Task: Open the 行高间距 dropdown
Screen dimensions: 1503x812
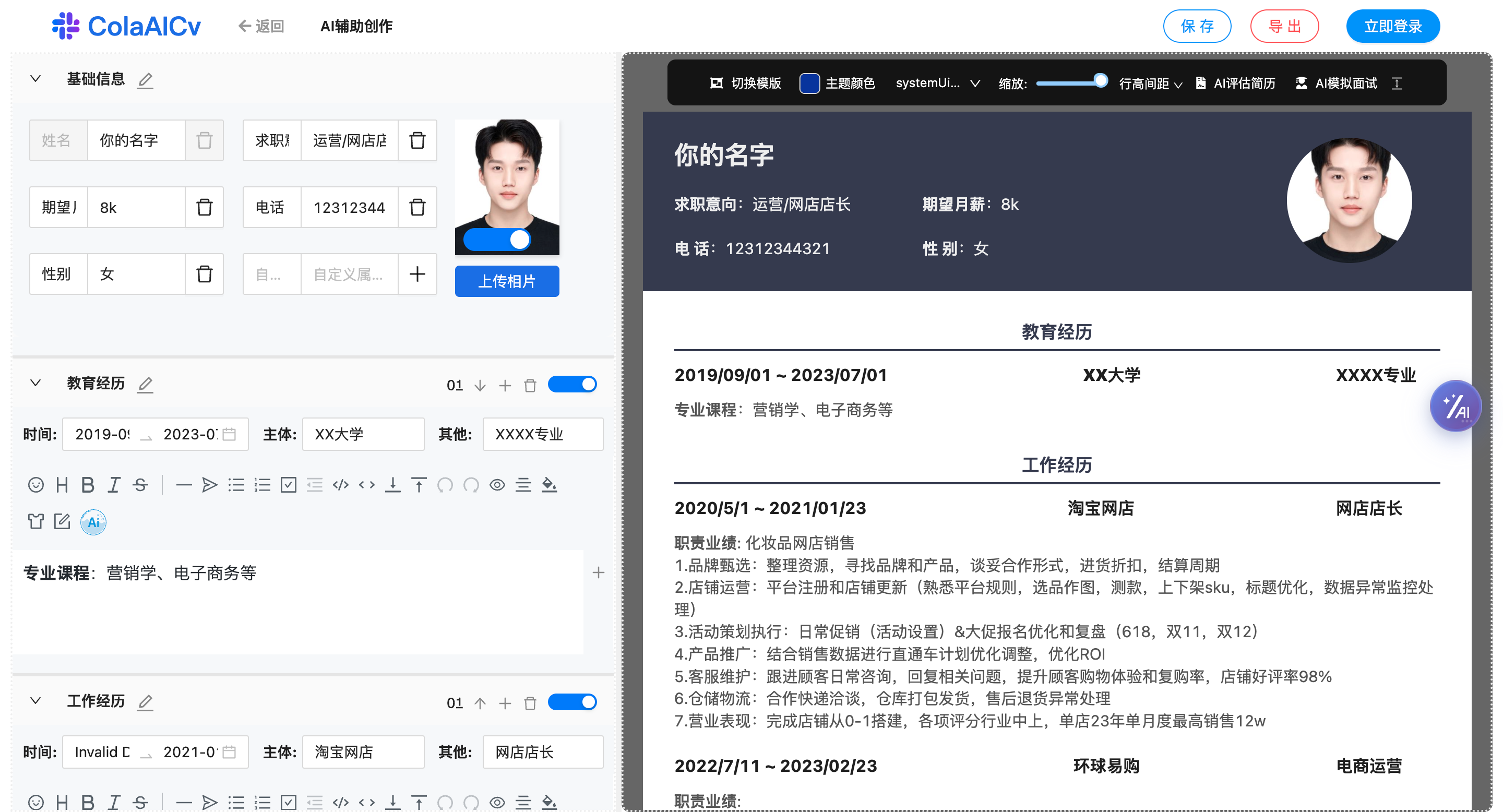Action: [x=1150, y=84]
